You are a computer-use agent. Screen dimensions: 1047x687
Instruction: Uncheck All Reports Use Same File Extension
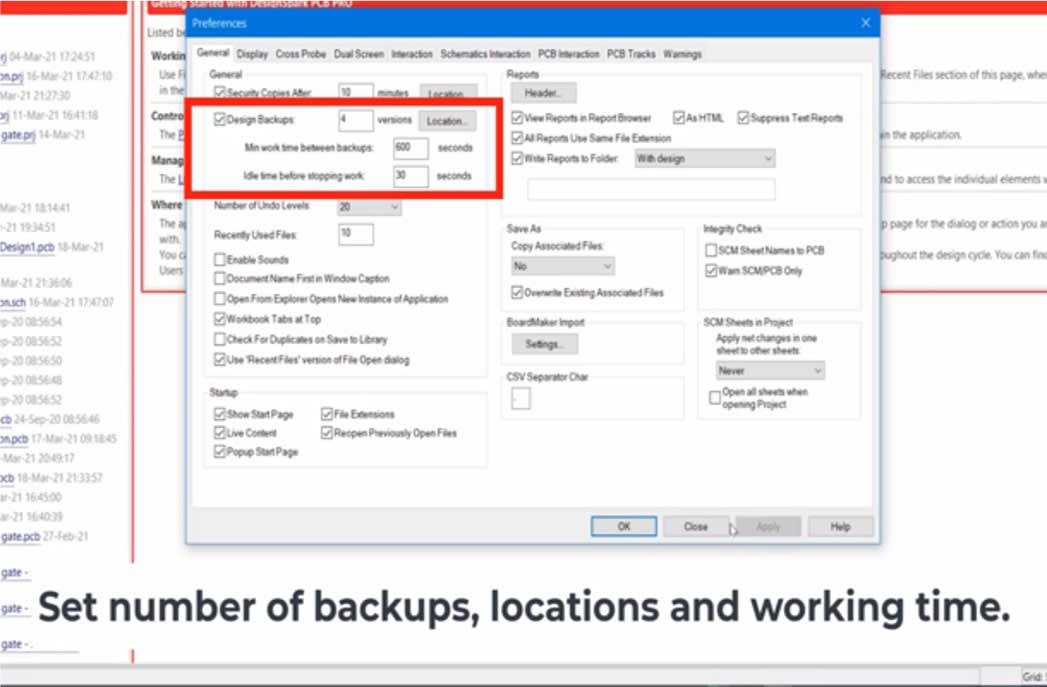pyautogui.click(x=517, y=138)
